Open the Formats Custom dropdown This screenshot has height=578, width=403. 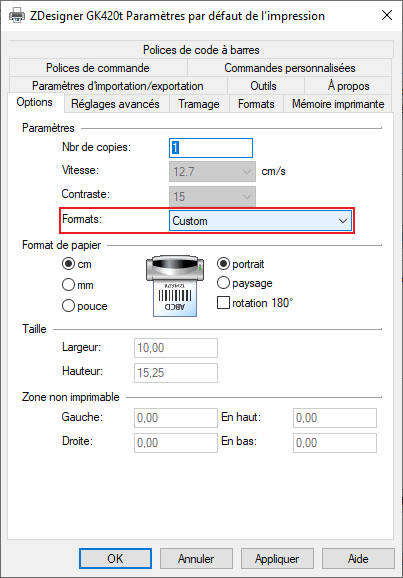260,221
